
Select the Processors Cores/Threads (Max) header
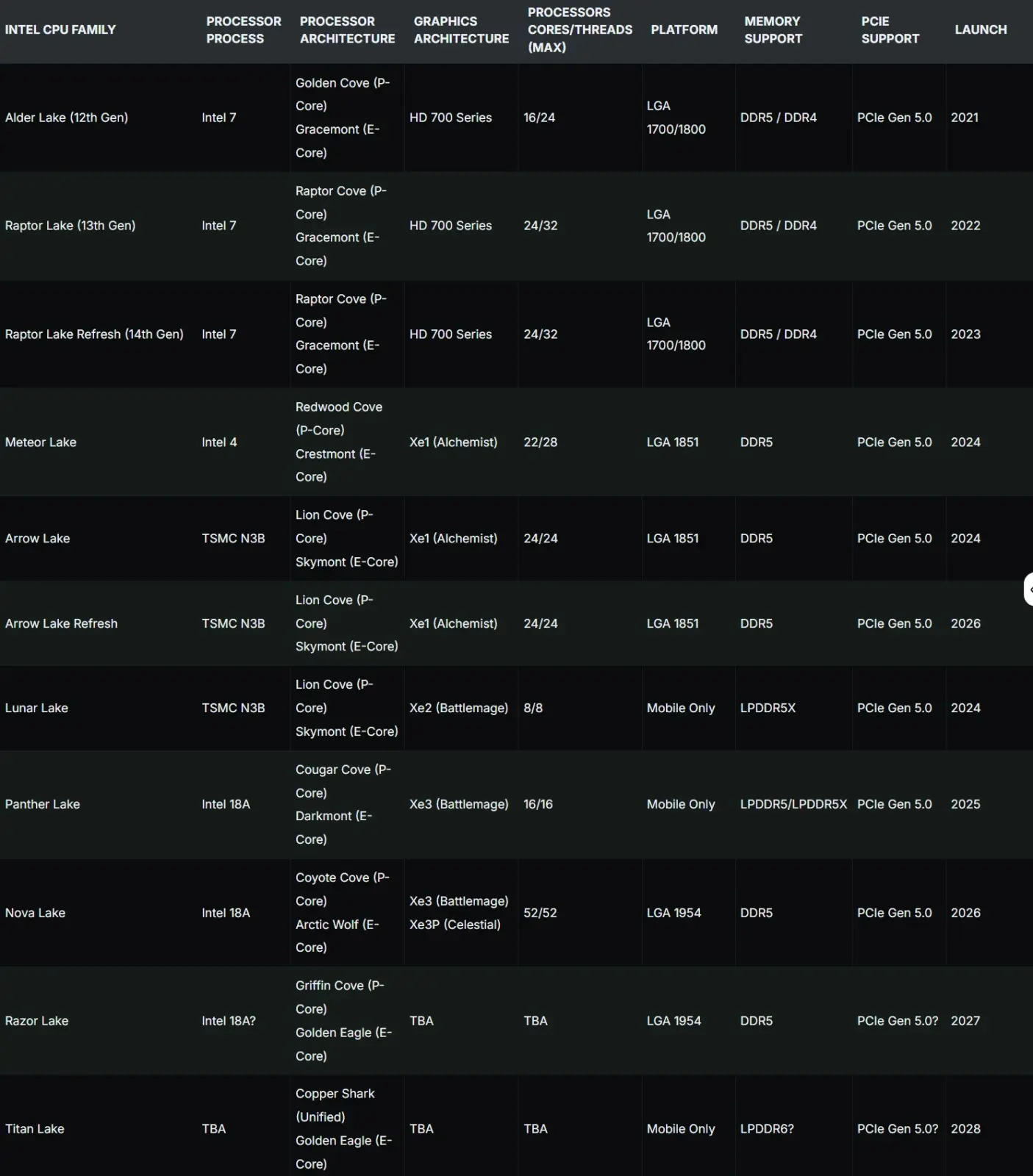[x=580, y=29]
